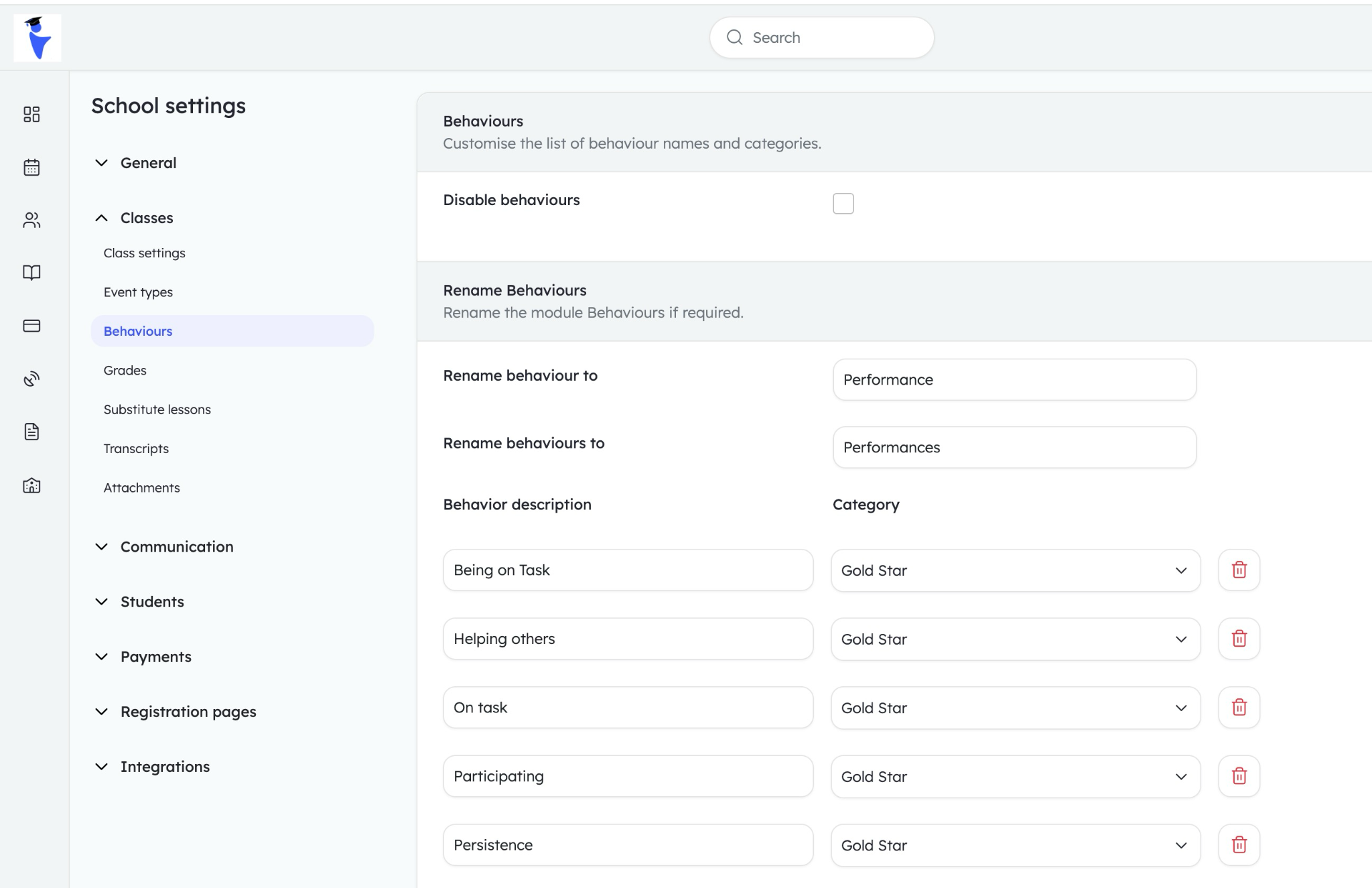
Task: Open the category dropdown for Participating
Action: pyautogui.click(x=1181, y=776)
